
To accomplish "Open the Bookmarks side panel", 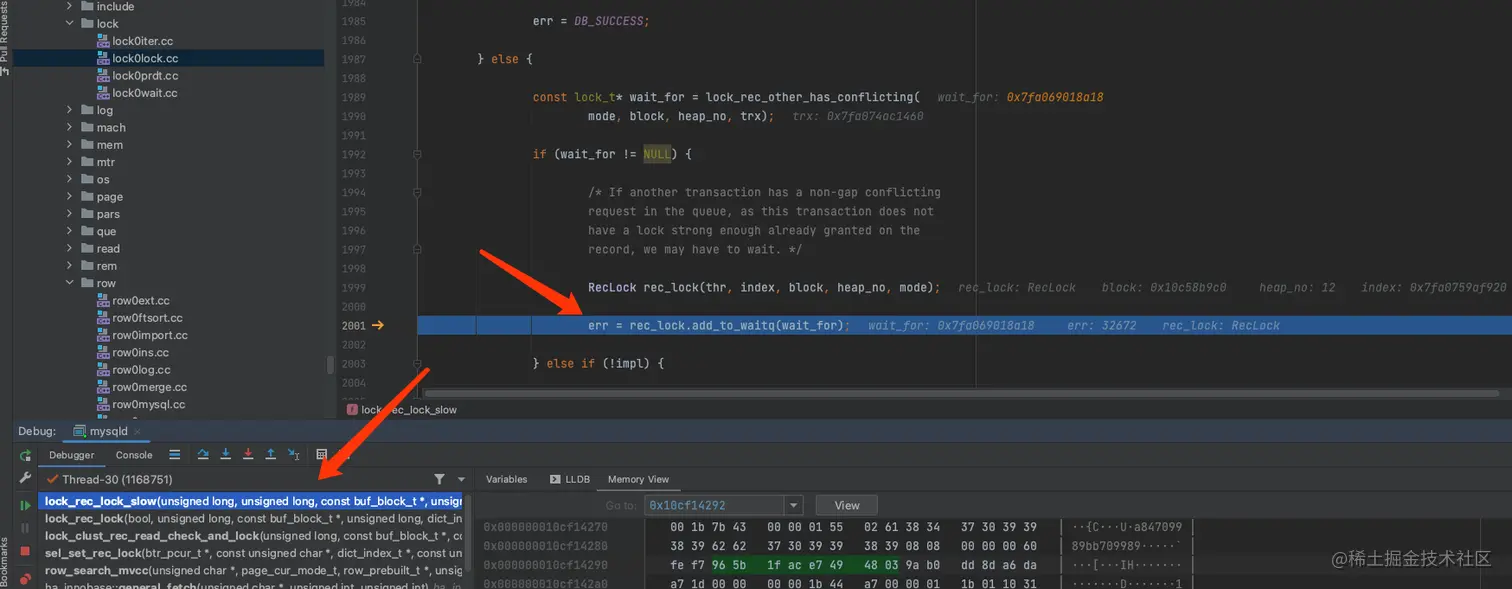I will pos(5,561).
